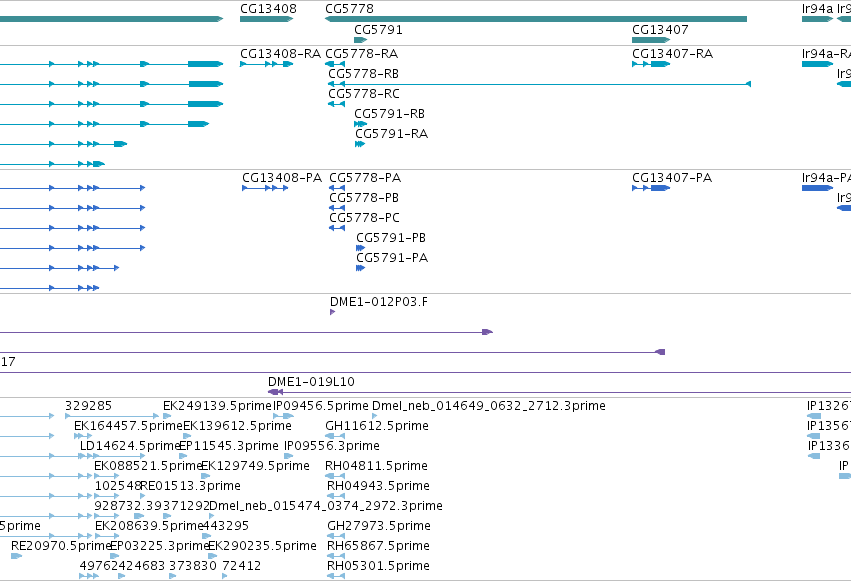Select protein CG5778-PC
The height and width of the screenshot is (581, 851).
pyautogui.click(x=364, y=218)
